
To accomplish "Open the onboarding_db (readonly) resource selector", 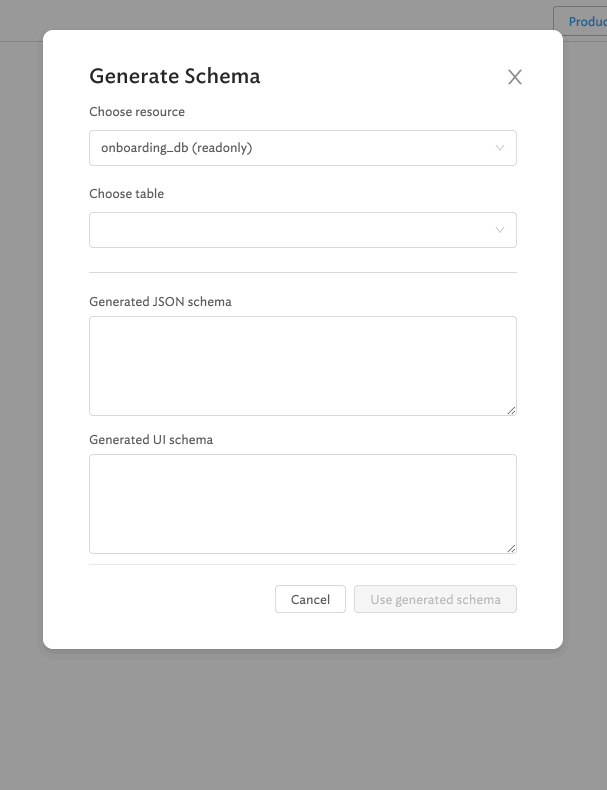I will coord(290,148).
